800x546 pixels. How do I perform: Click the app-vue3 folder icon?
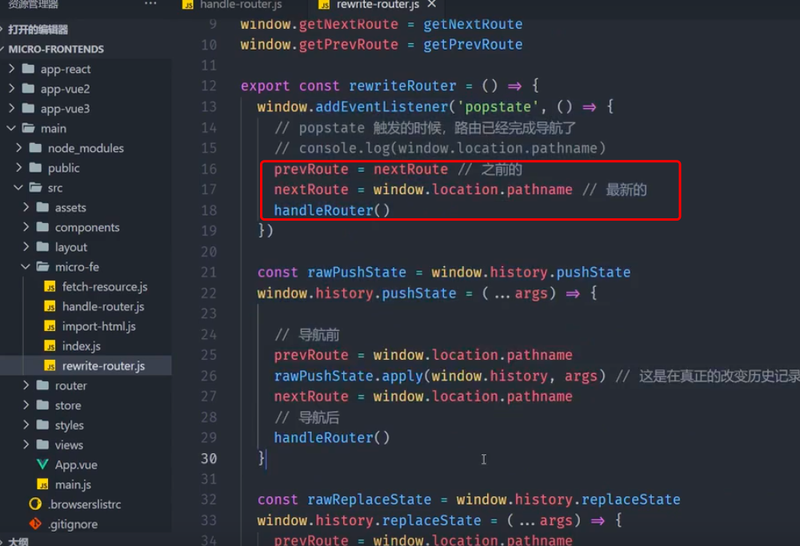coord(29,108)
